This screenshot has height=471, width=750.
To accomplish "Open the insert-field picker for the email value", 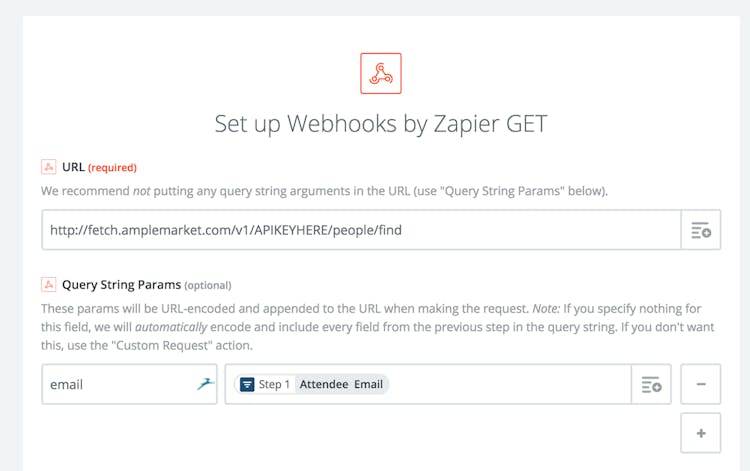I will (651, 384).
